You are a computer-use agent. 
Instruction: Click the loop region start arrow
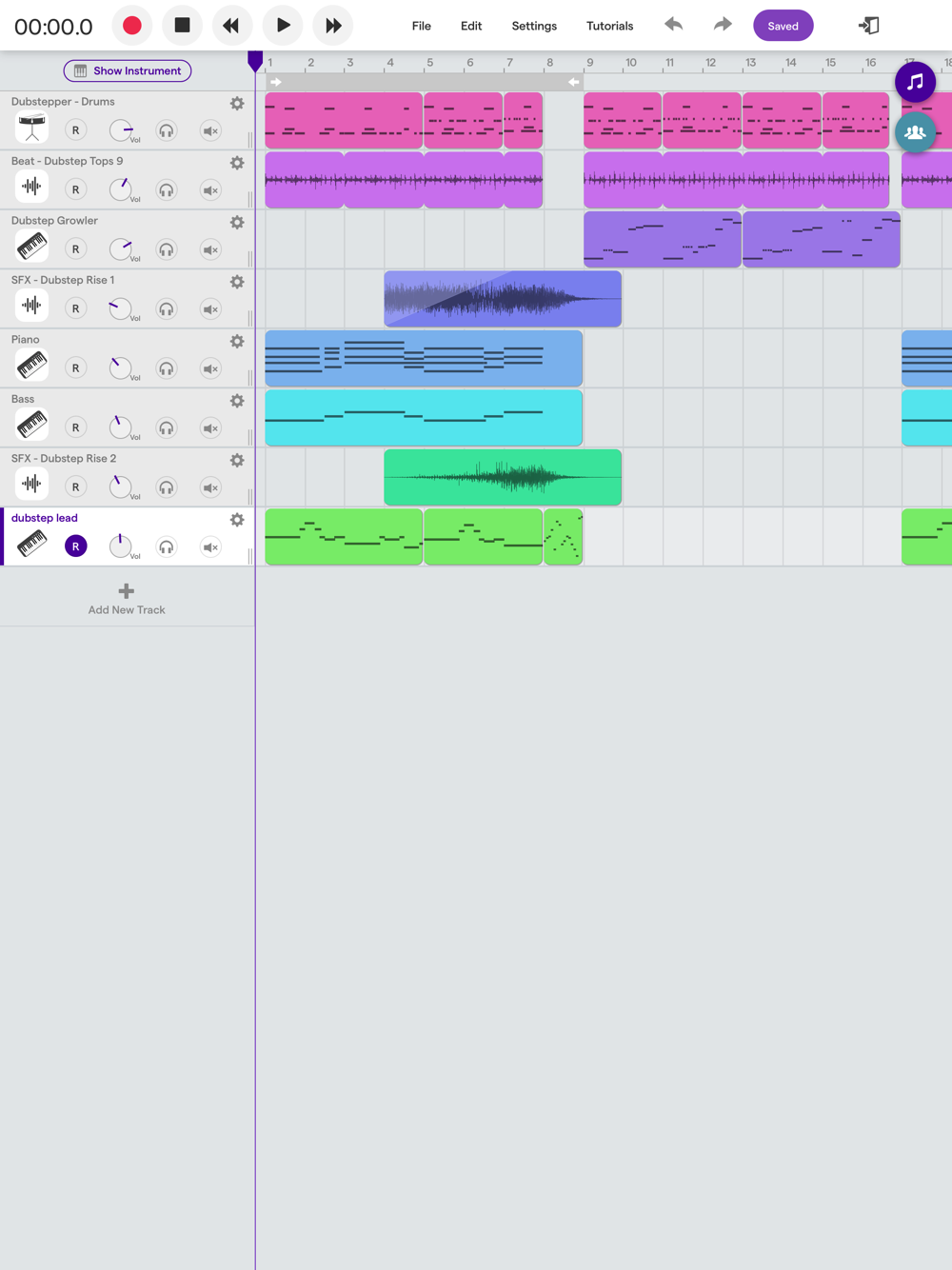pos(276,83)
